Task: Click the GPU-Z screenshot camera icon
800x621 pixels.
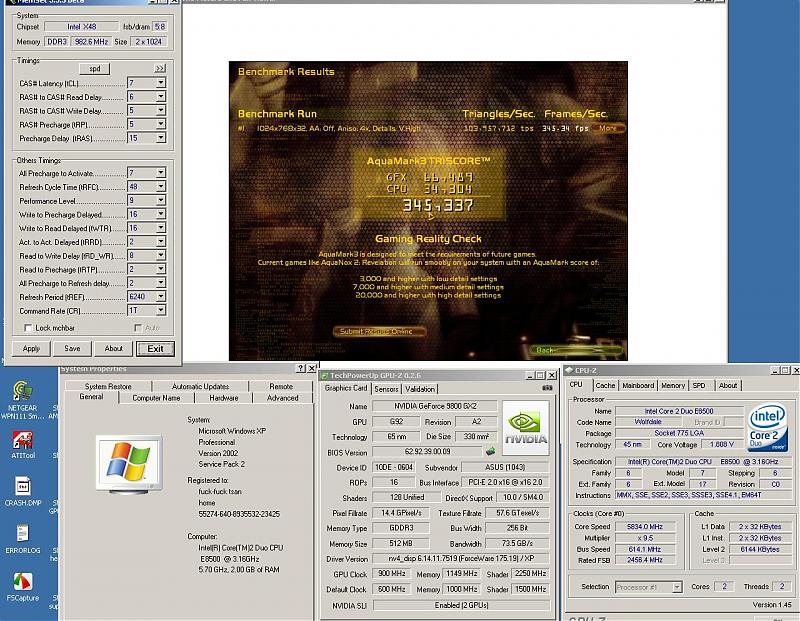Action: point(547,388)
